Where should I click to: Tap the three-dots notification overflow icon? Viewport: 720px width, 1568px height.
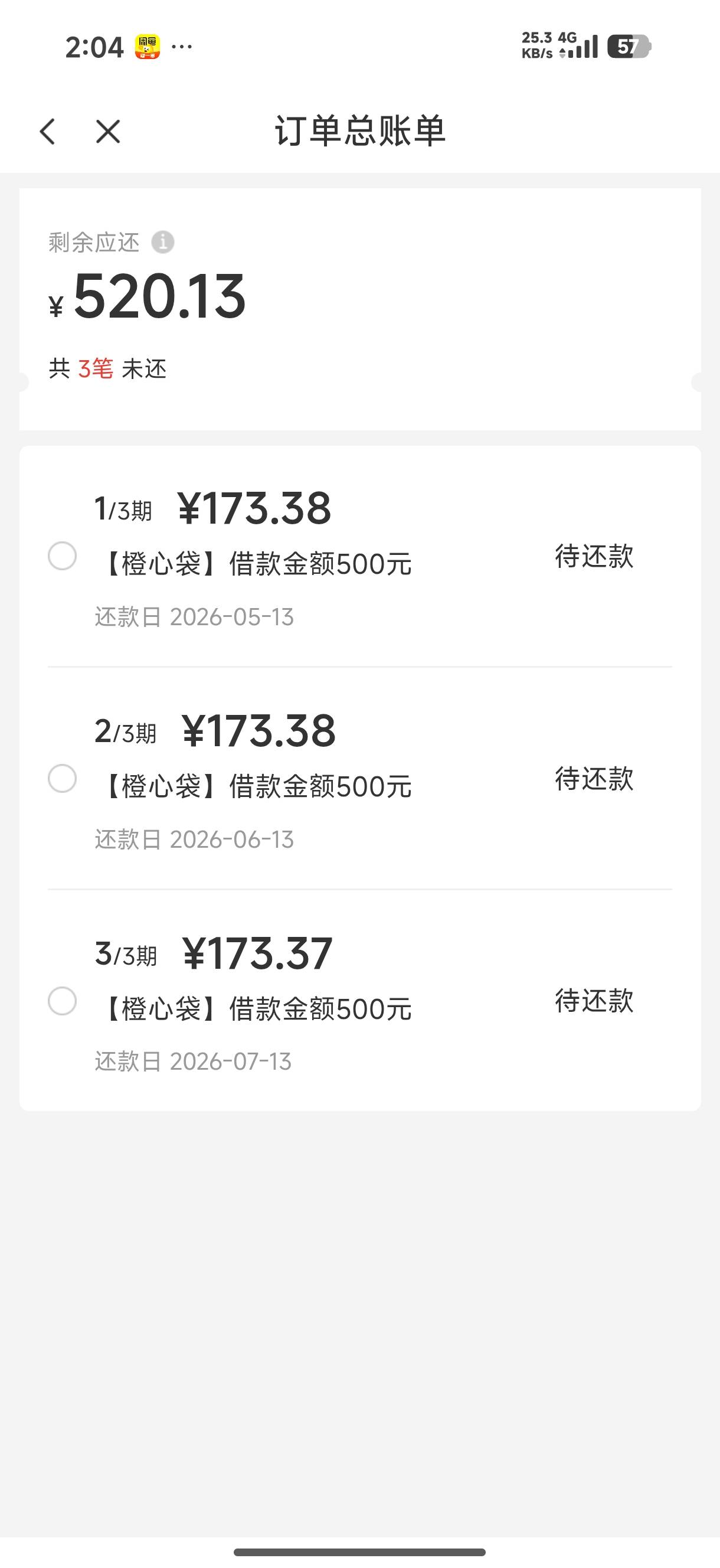[182, 47]
